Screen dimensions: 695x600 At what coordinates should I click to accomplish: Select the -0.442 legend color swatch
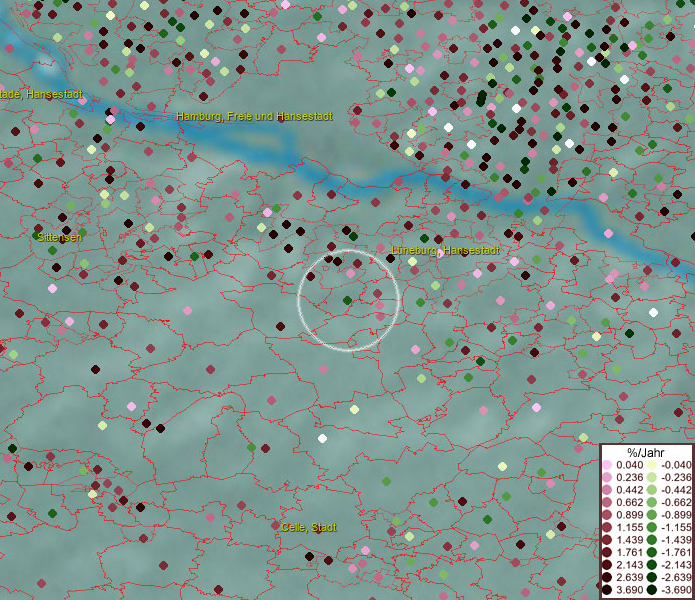(652, 490)
